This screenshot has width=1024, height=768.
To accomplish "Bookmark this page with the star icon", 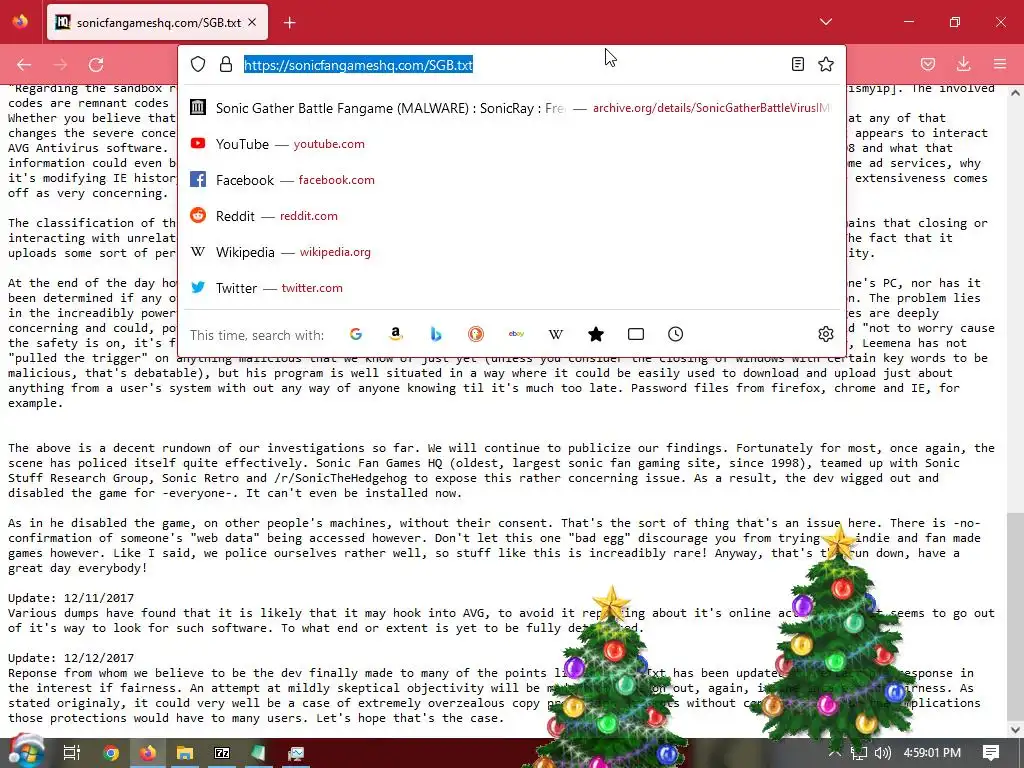I will click(x=826, y=64).
